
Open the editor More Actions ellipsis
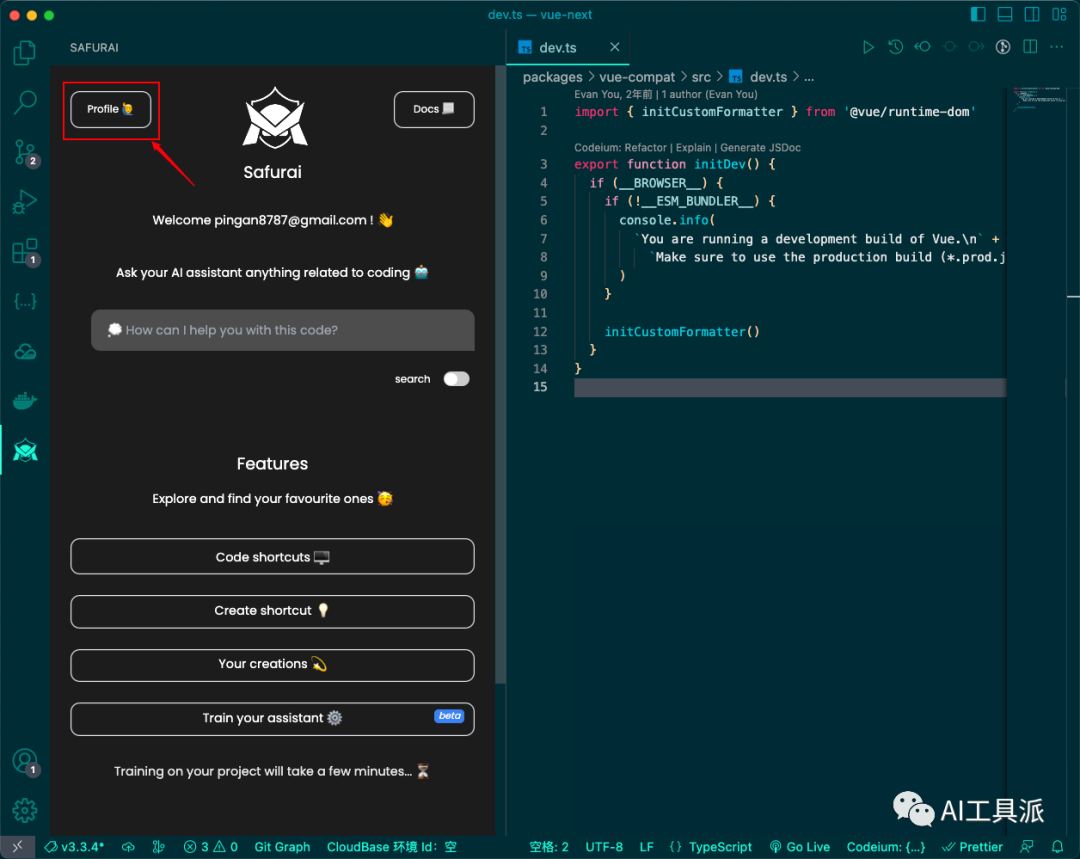pos(1057,47)
